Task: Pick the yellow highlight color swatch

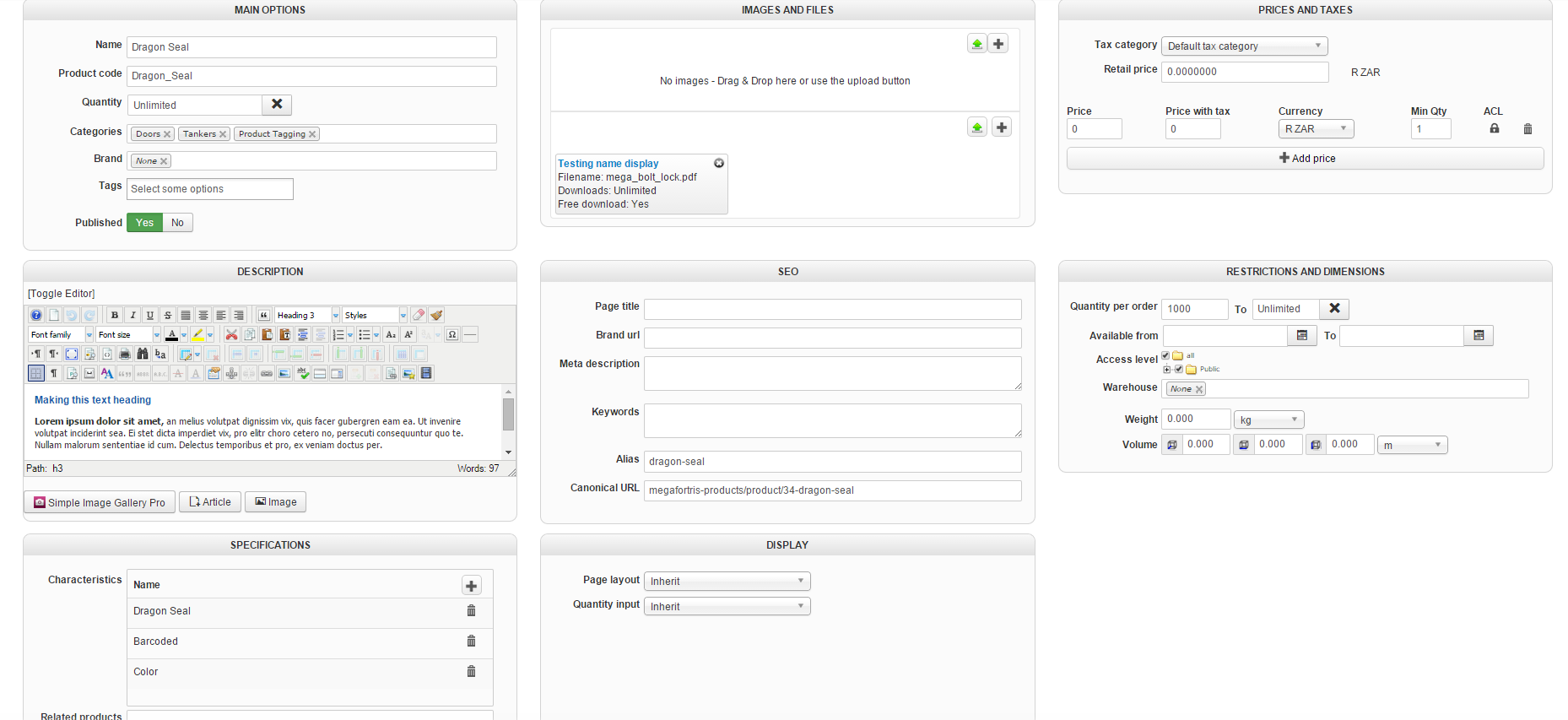Action: tap(197, 334)
